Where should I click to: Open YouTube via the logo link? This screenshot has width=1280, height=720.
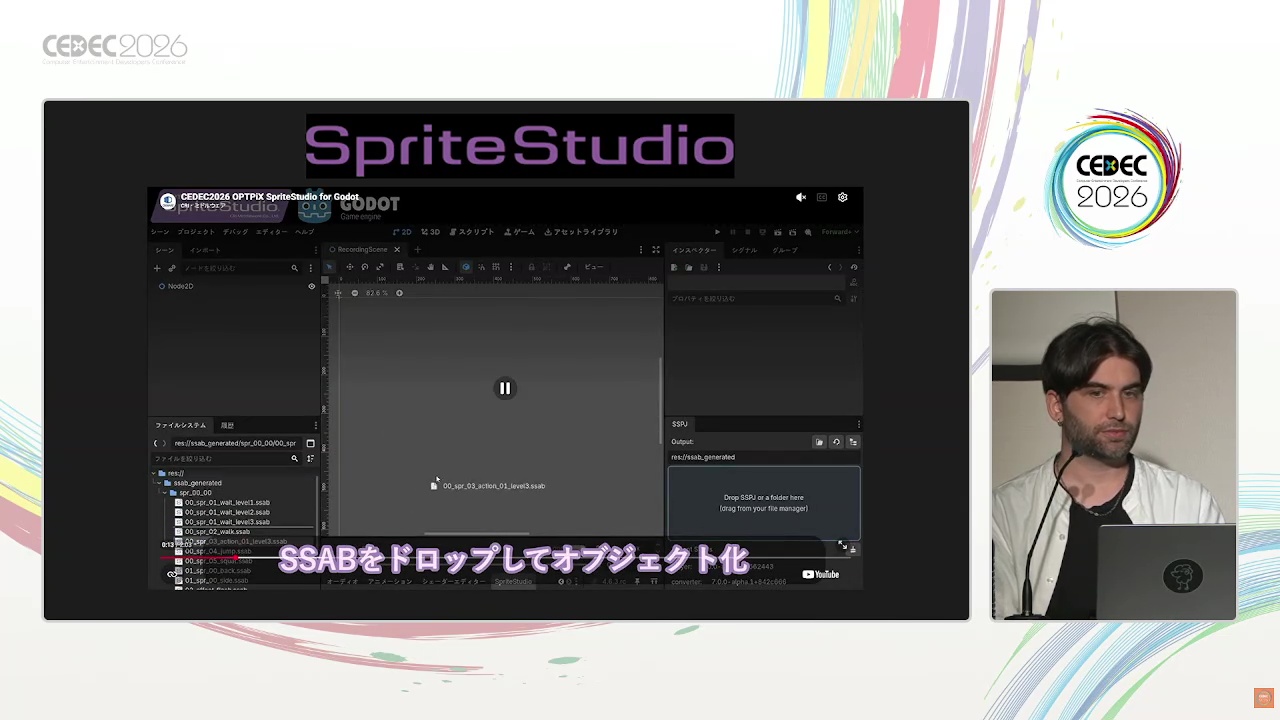point(820,574)
